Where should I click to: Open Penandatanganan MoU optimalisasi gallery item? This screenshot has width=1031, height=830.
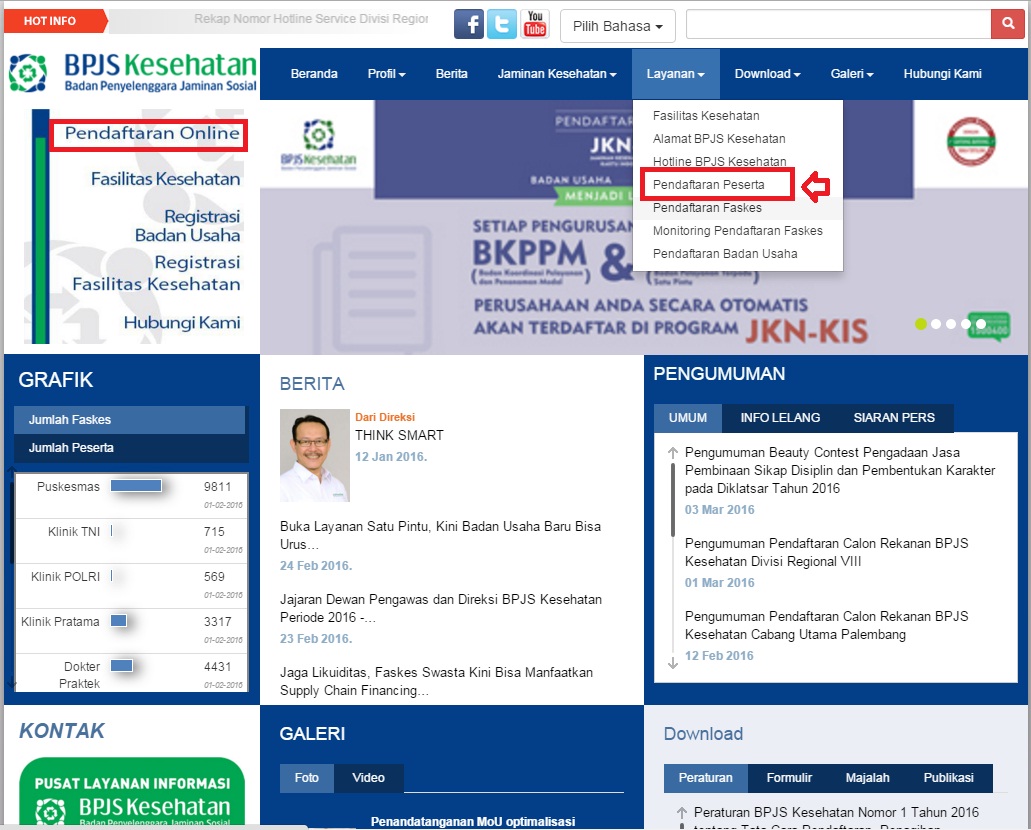[x=473, y=821]
